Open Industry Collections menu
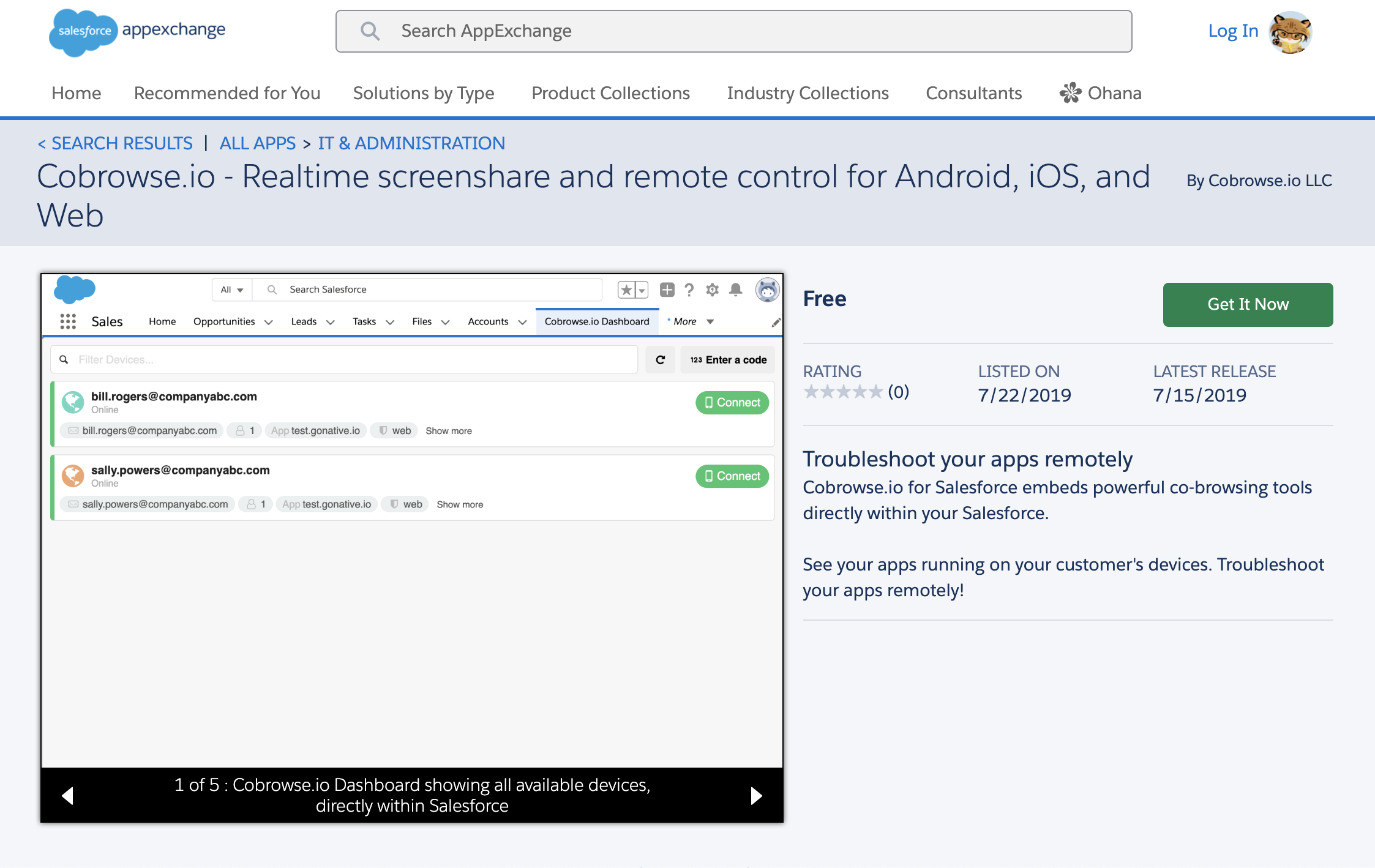This screenshot has height=868, width=1375. [807, 93]
